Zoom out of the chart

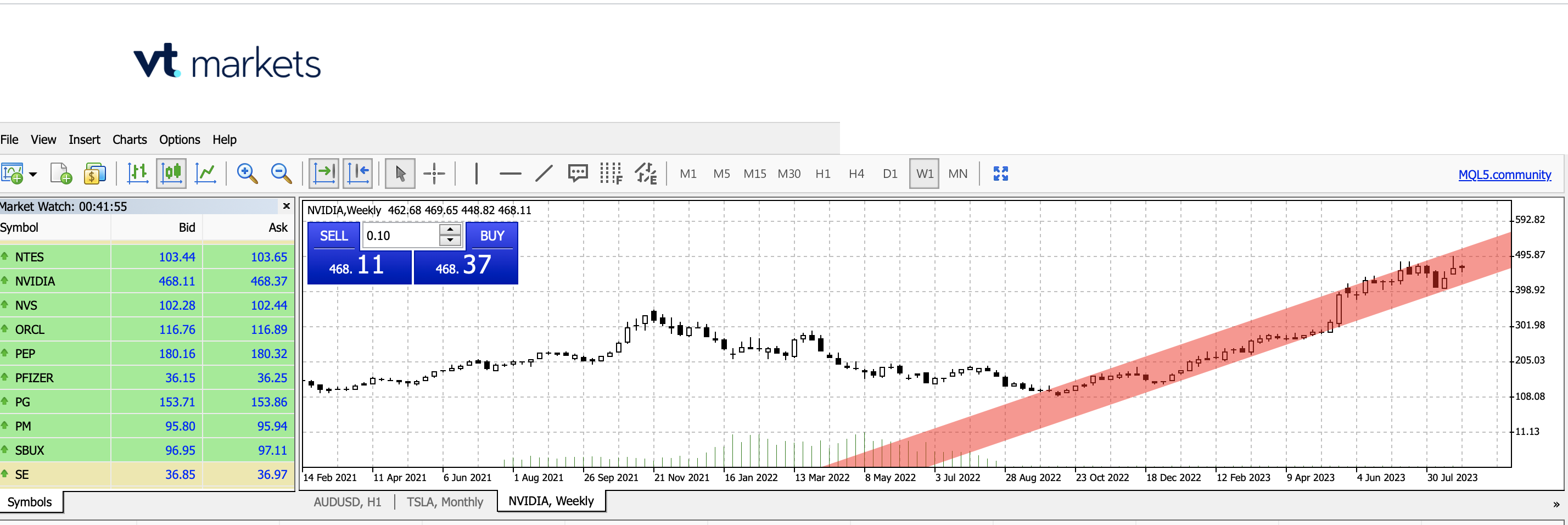click(281, 174)
